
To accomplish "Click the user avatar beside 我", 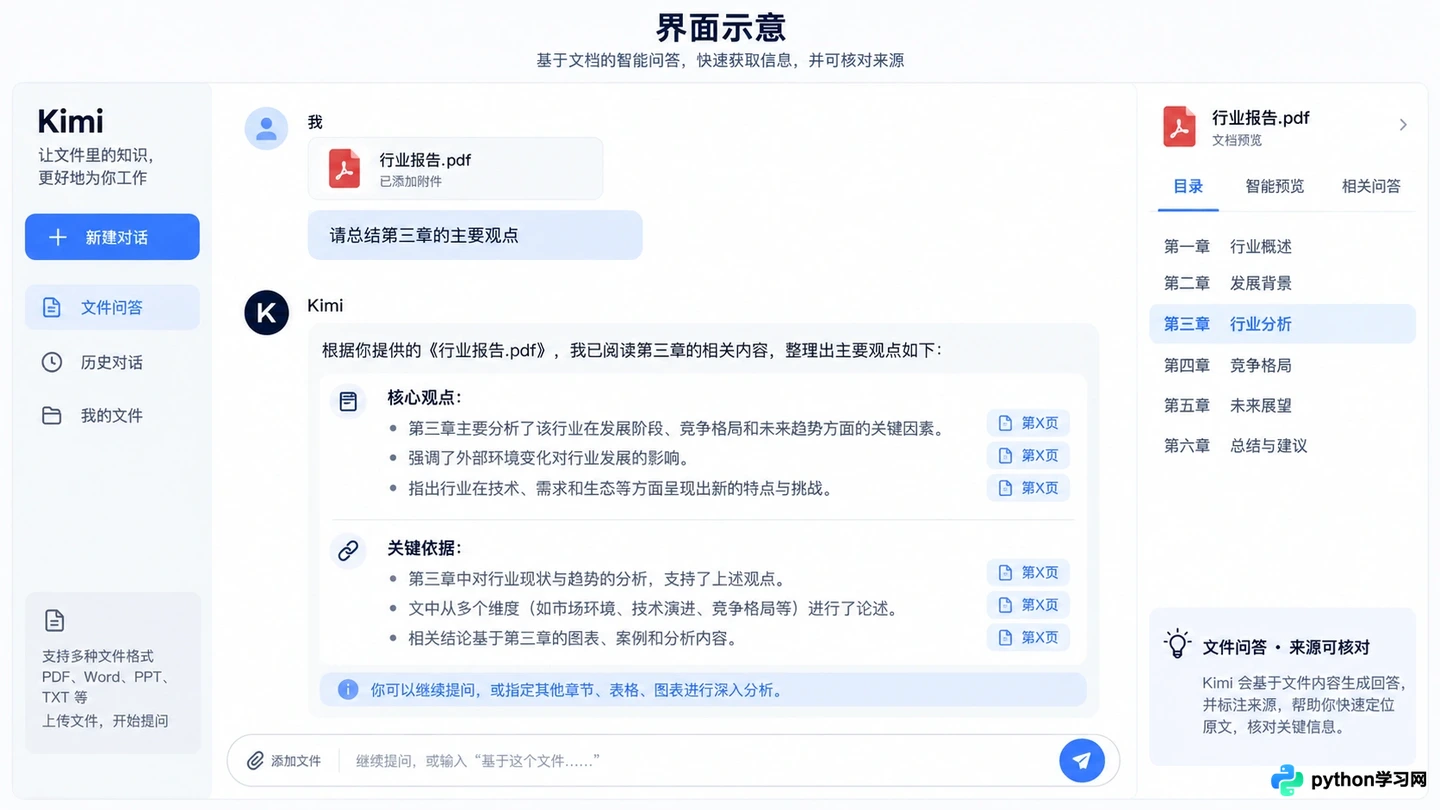I will tap(267, 128).
